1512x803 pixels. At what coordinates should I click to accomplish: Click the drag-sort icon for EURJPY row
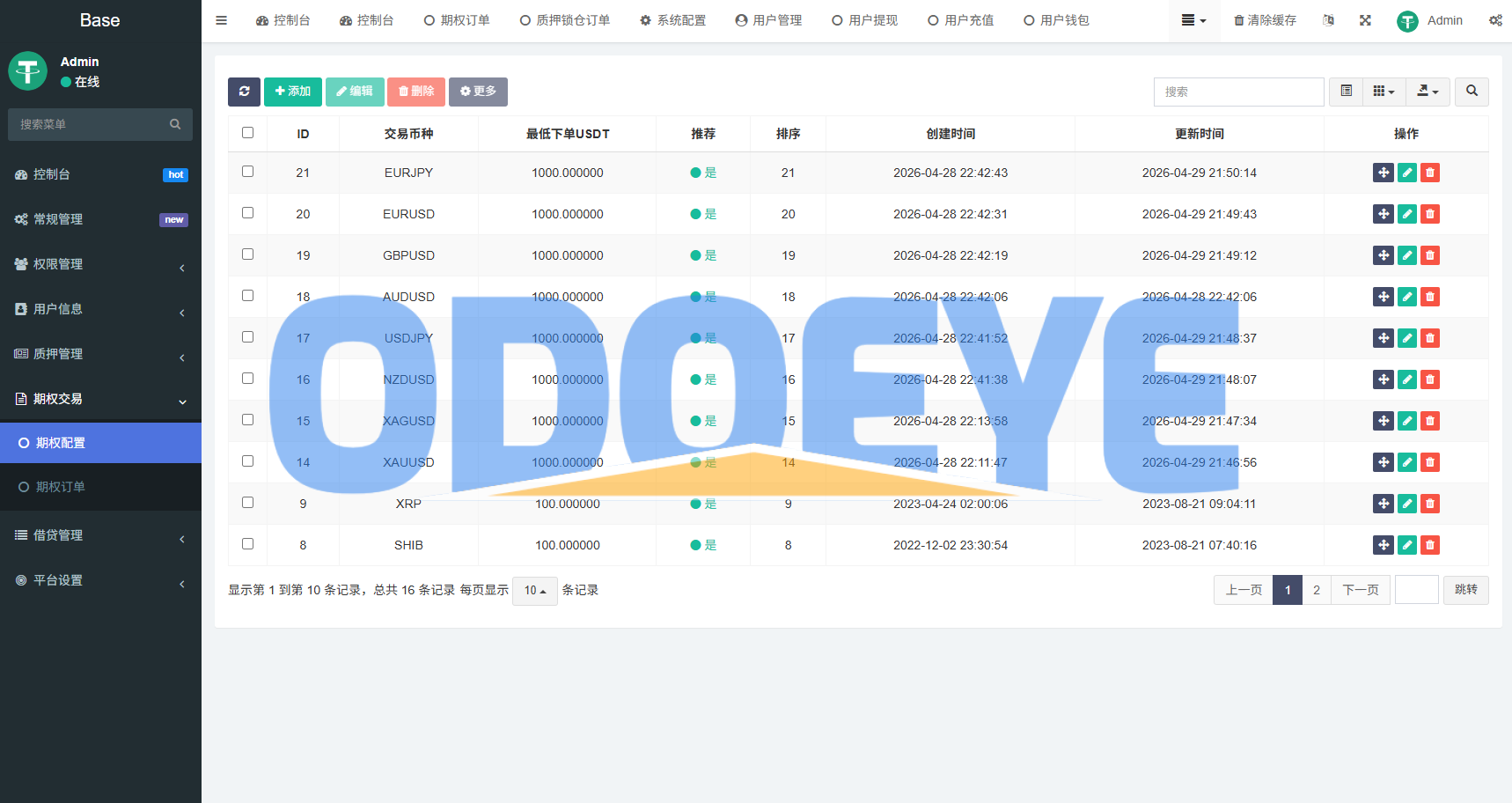pyautogui.click(x=1384, y=173)
